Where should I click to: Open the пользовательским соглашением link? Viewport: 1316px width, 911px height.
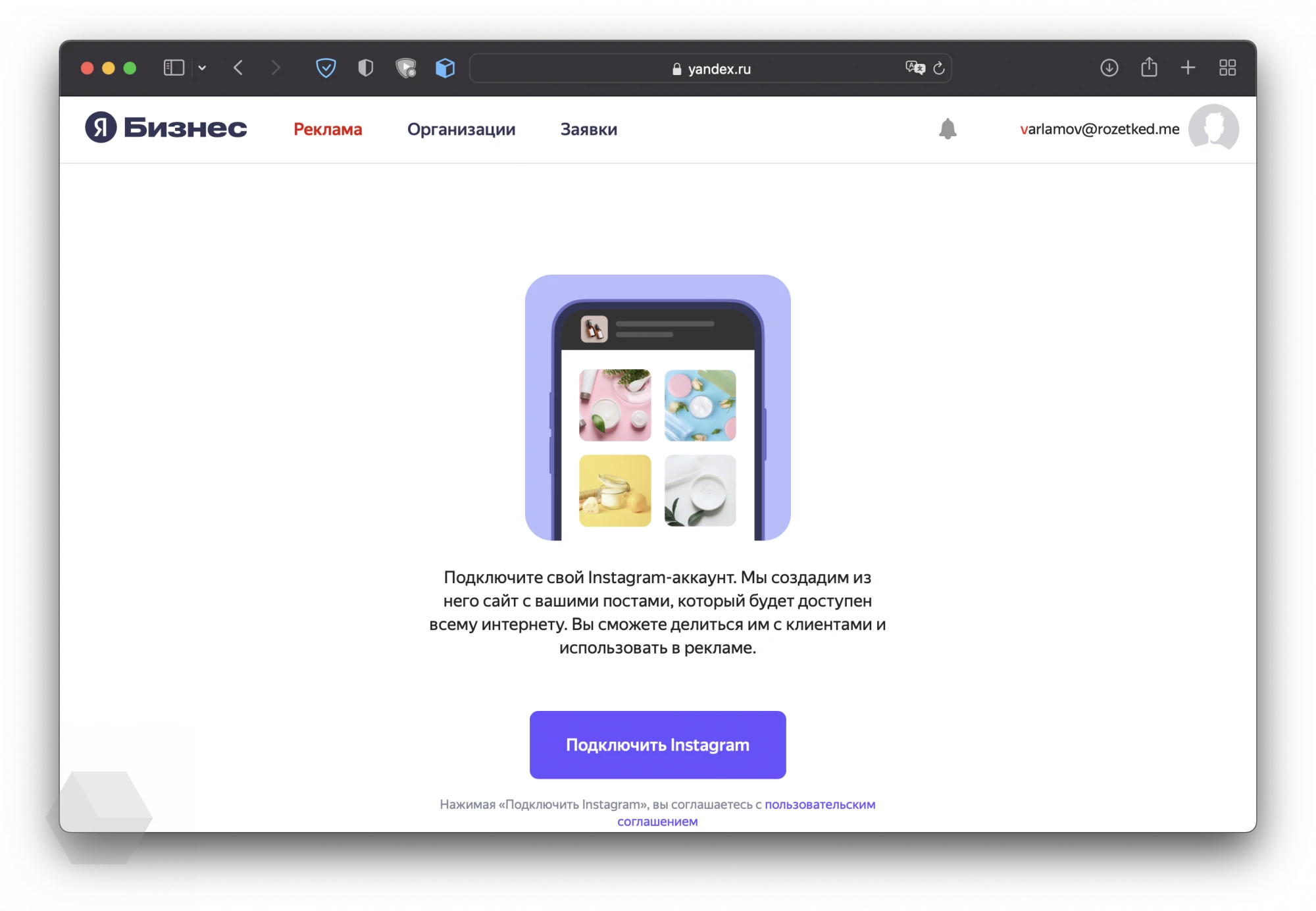659,819
